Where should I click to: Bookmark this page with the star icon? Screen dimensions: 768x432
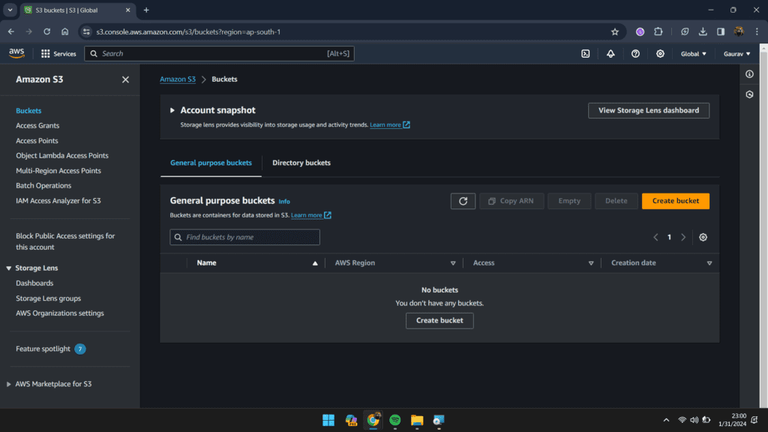coord(615,32)
